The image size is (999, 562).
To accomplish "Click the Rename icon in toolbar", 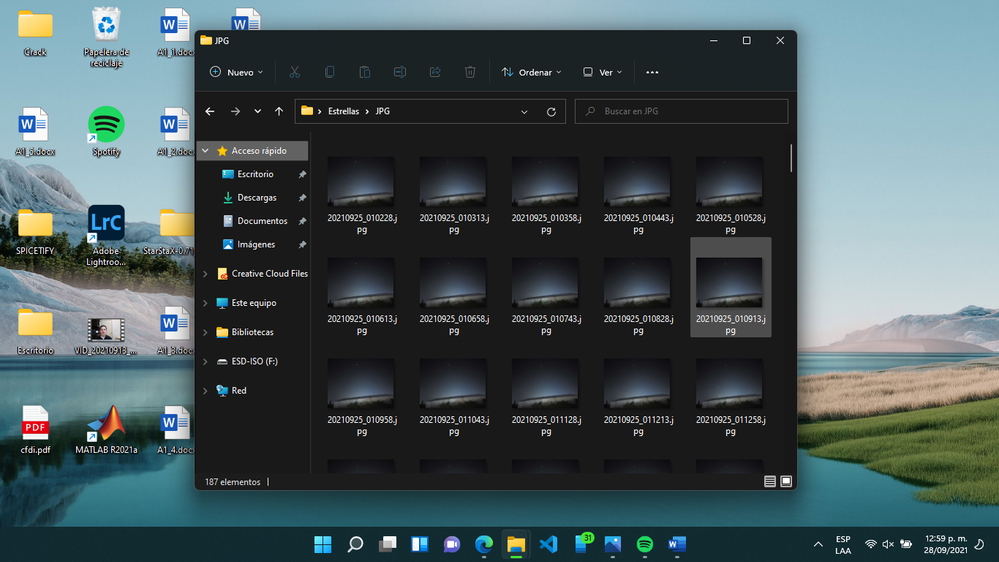I will [x=399, y=72].
